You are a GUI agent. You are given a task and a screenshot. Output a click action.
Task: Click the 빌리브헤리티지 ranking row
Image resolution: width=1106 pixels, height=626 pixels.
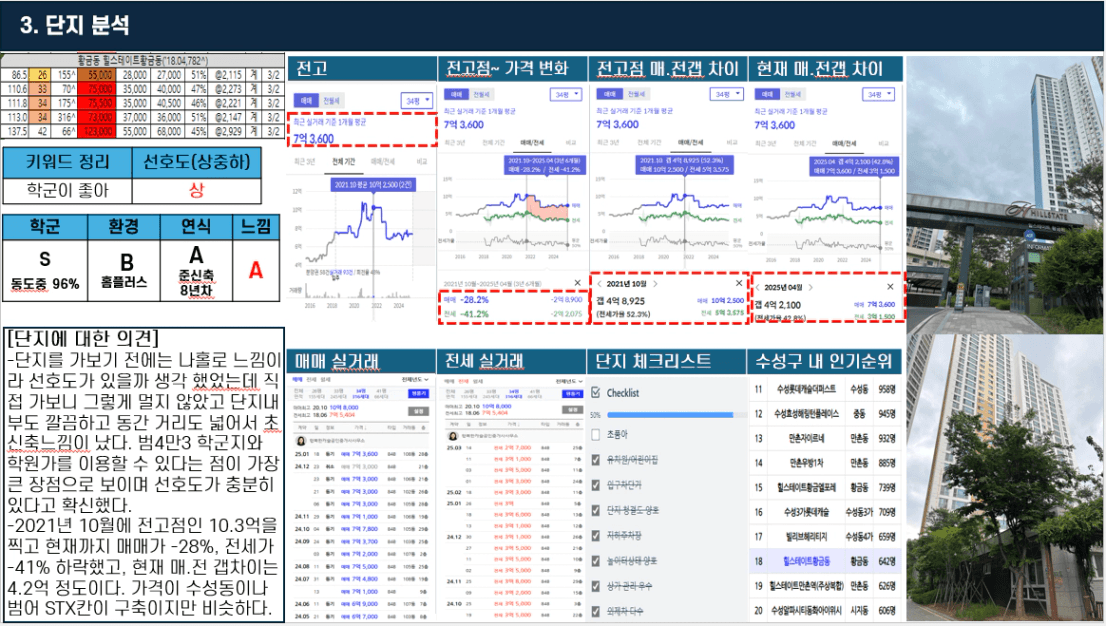pyautogui.click(x=823, y=536)
